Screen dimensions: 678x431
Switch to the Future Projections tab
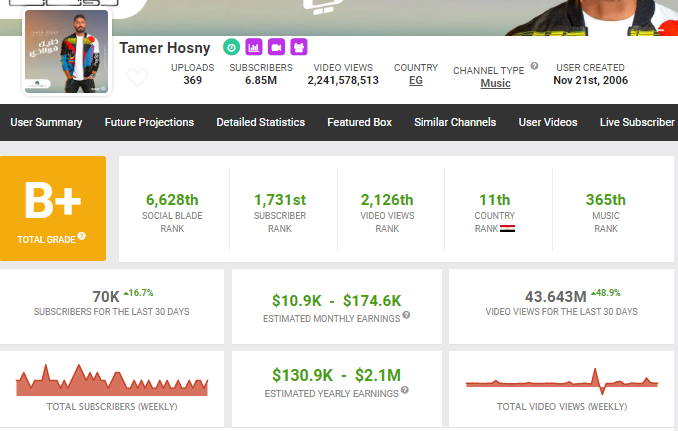tap(149, 122)
